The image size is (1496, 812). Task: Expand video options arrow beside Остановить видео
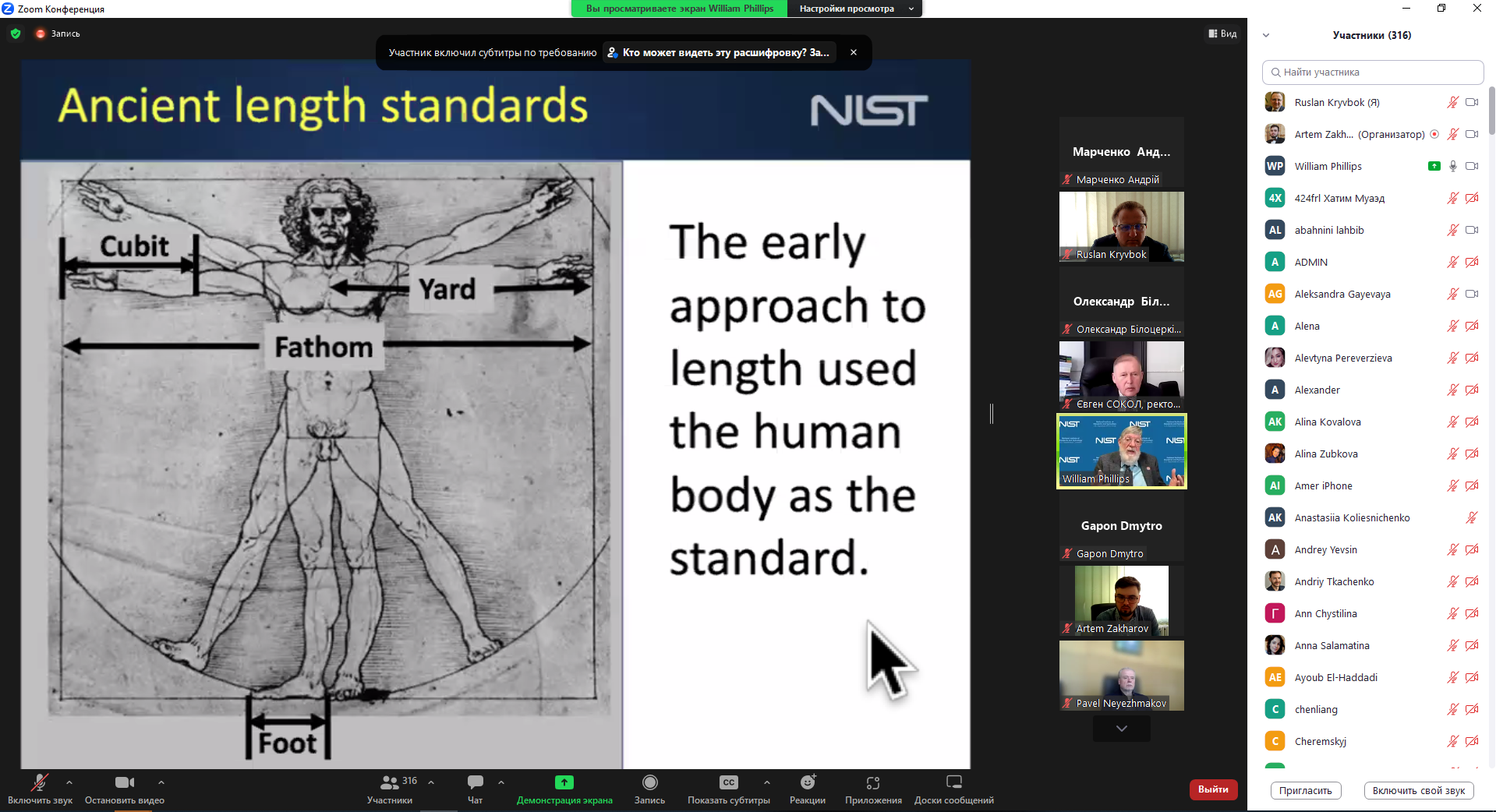[x=161, y=782]
